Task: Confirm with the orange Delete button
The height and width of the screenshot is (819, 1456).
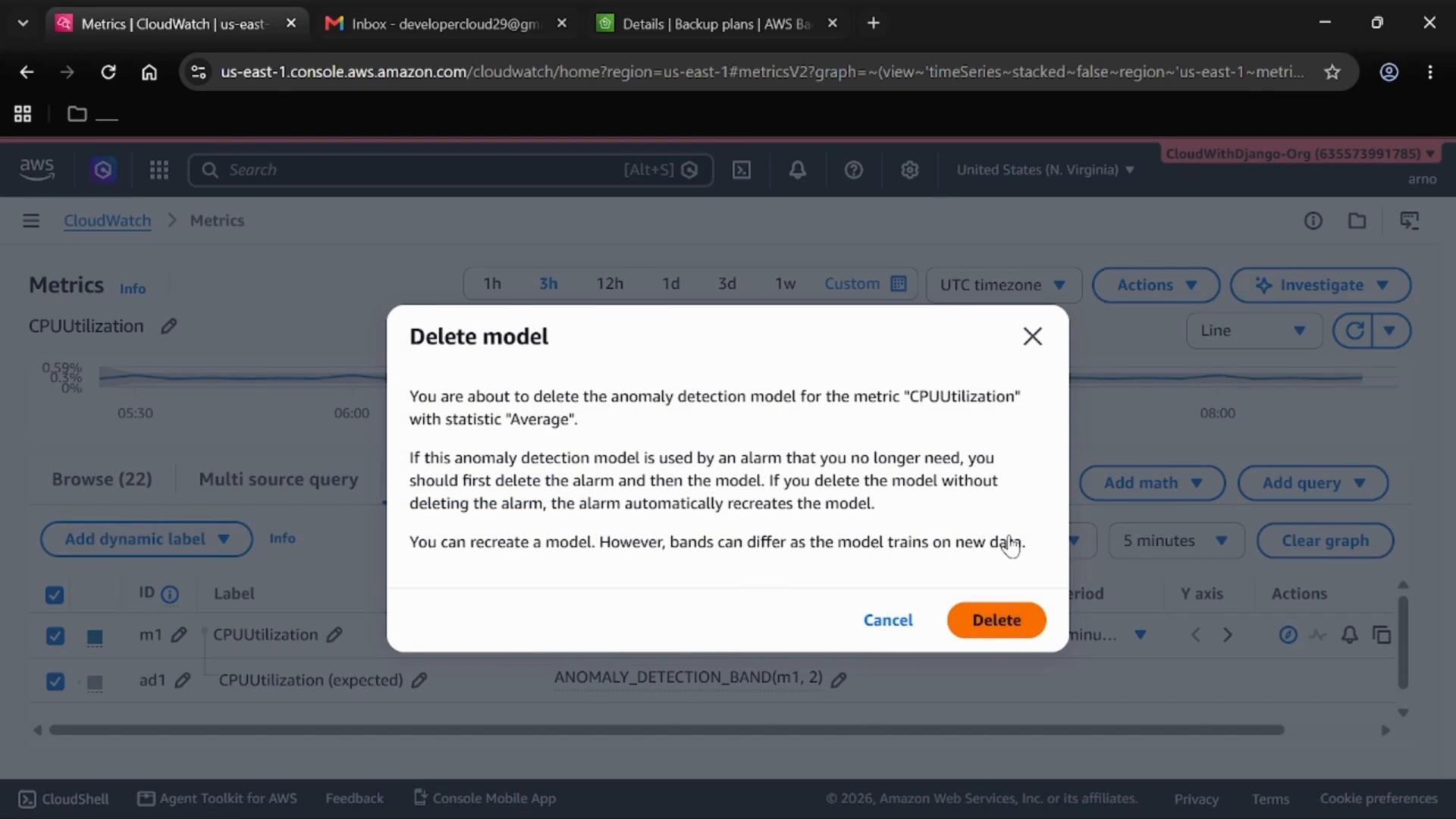Action: [996, 620]
